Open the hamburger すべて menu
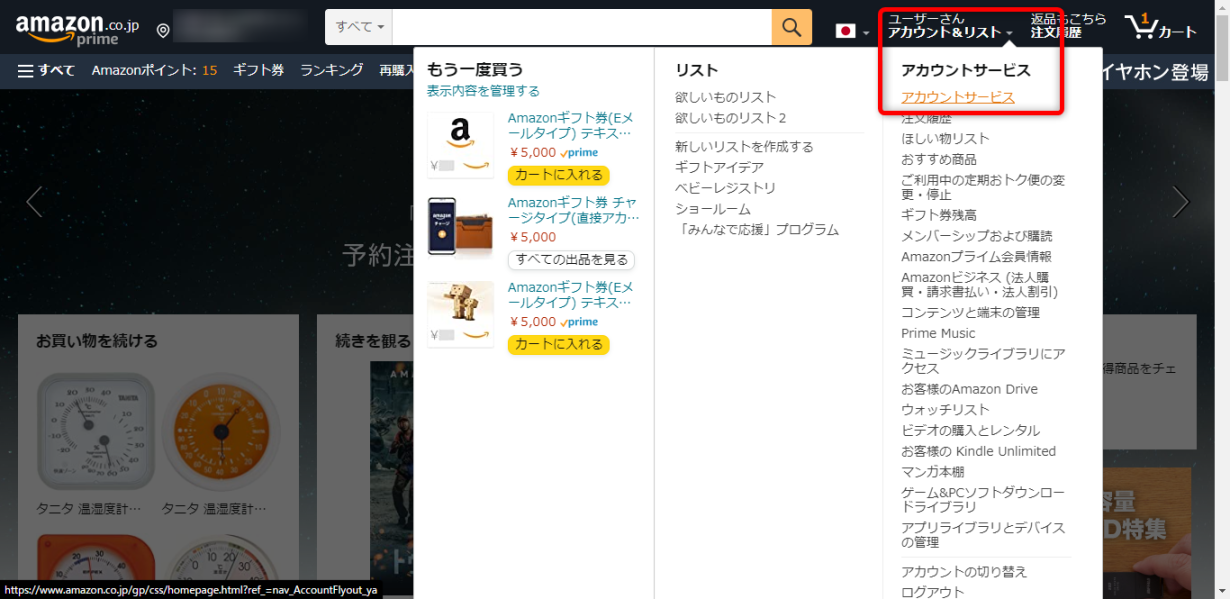Viewport: 1230px width, 599px height. (46, 70)
